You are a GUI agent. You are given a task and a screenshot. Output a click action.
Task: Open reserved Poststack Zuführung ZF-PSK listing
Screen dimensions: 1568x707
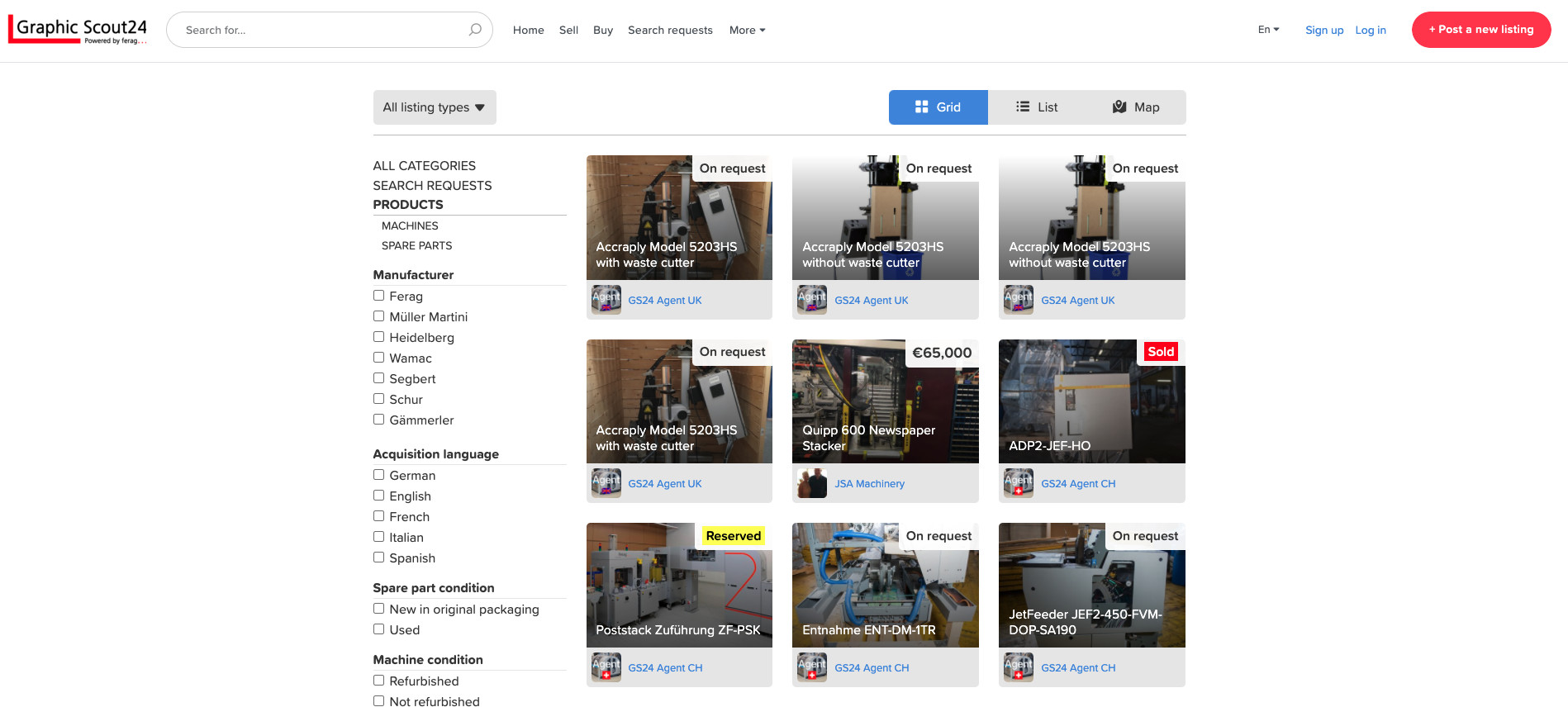click(x=679, y=585)
